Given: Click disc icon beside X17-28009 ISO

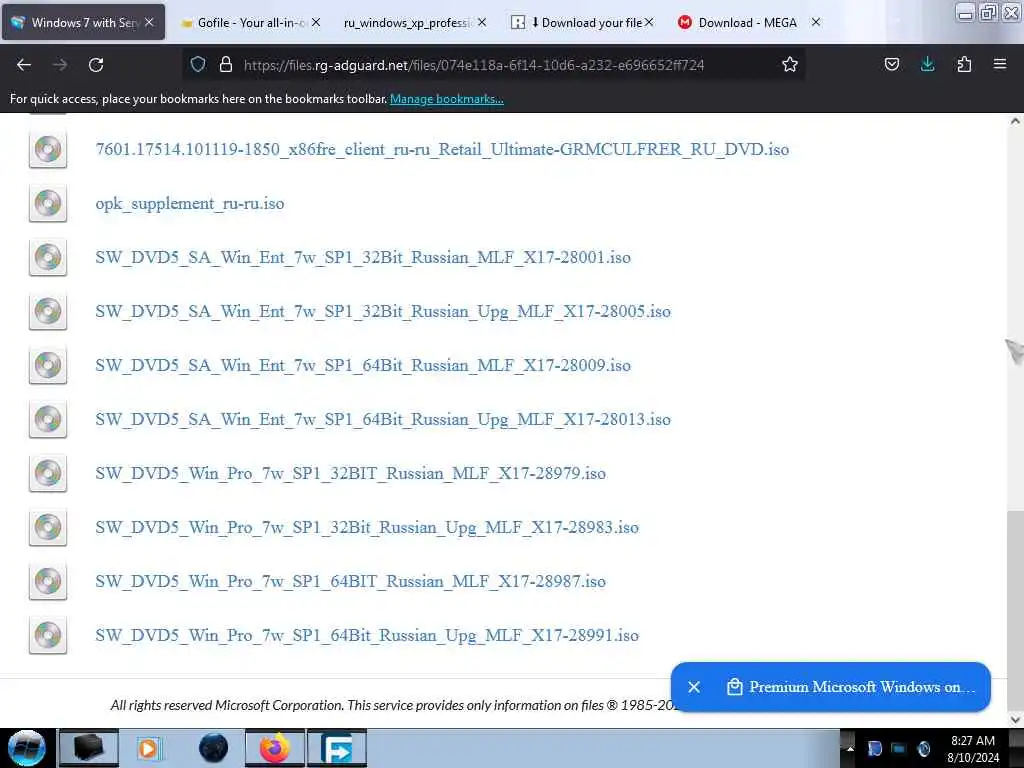Looking at the screenshot, I should click(48, 365).
